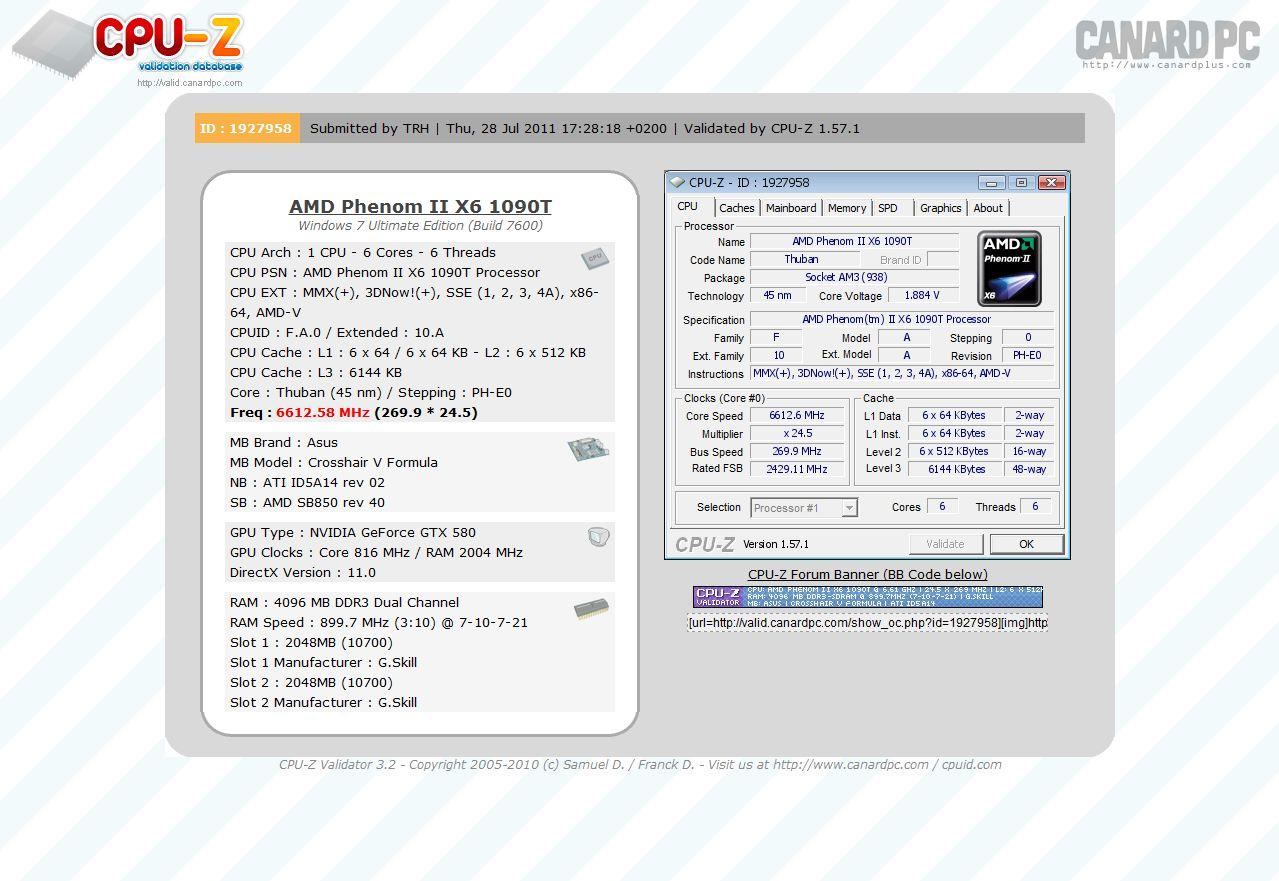
Task: Click the Instructions MMX(+) field in CPU-Z
Action: click(x=902, y=374)
